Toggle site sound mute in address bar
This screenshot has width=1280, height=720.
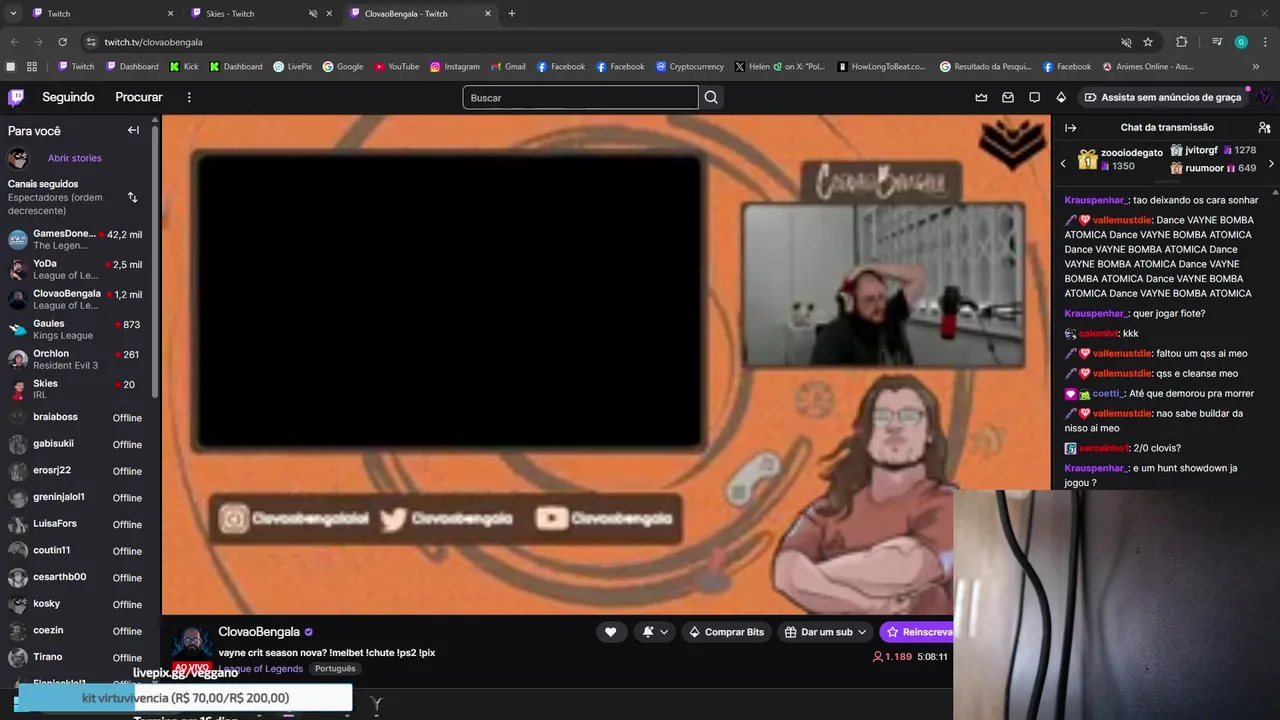1126,42
